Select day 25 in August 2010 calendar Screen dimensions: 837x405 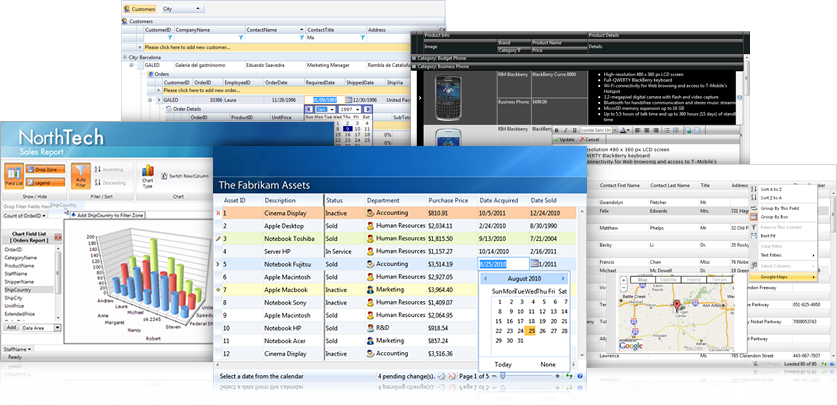[531, 331]
